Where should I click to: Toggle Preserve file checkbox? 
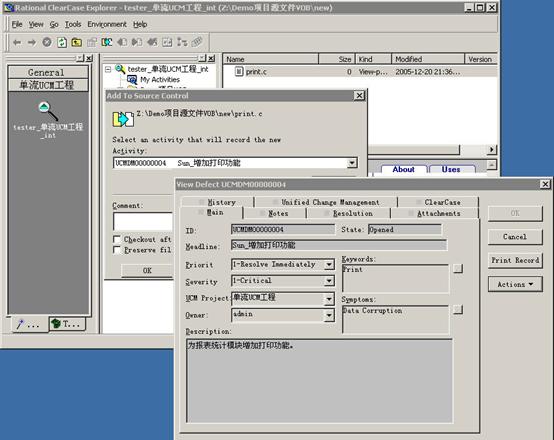point(117,250)
